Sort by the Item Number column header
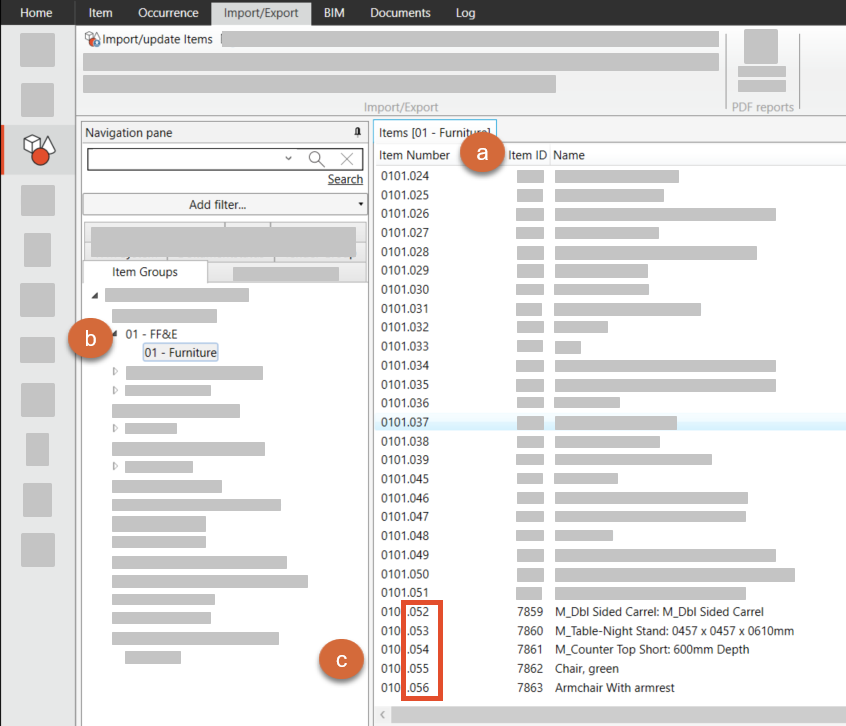 (x=414, y=155)
